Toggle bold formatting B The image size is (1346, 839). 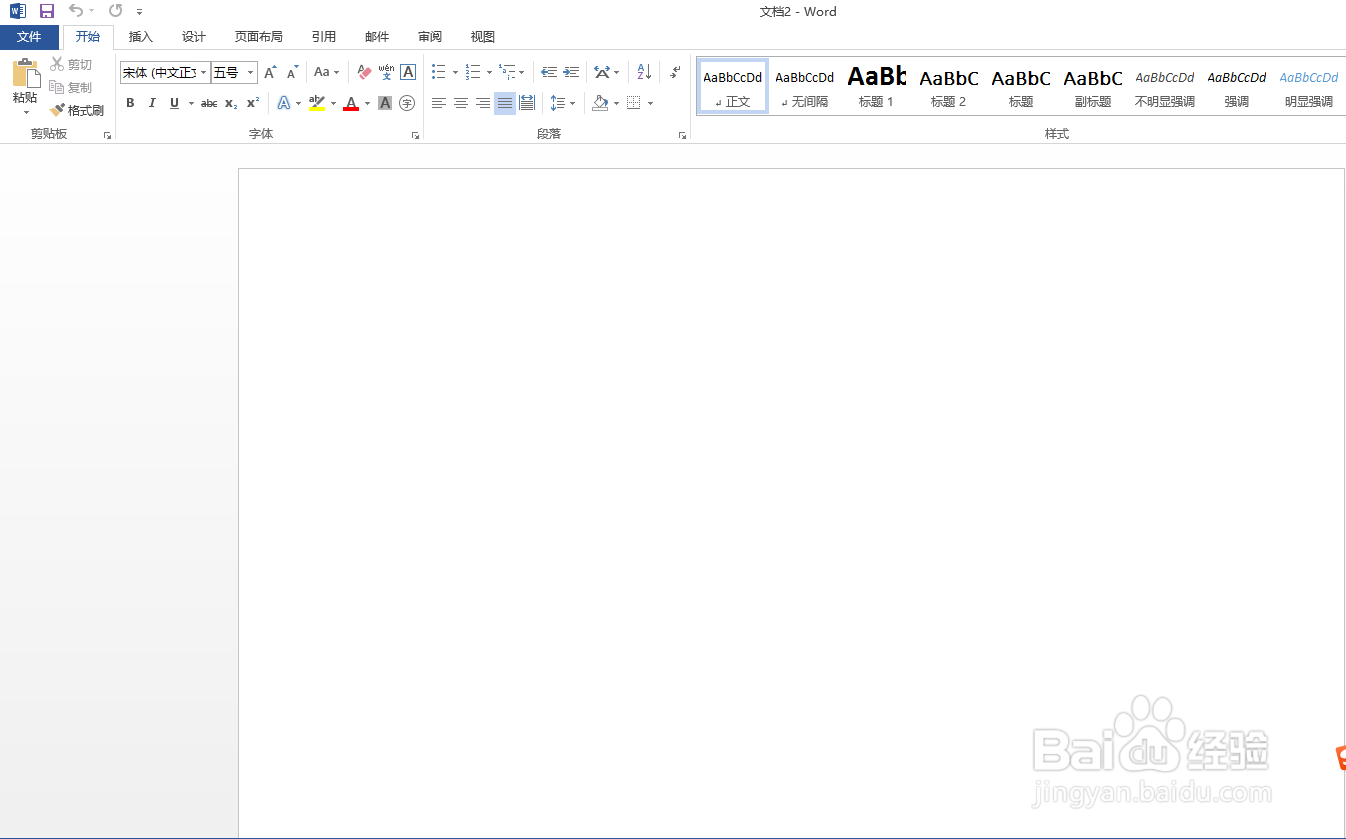(x=130, y=103)
